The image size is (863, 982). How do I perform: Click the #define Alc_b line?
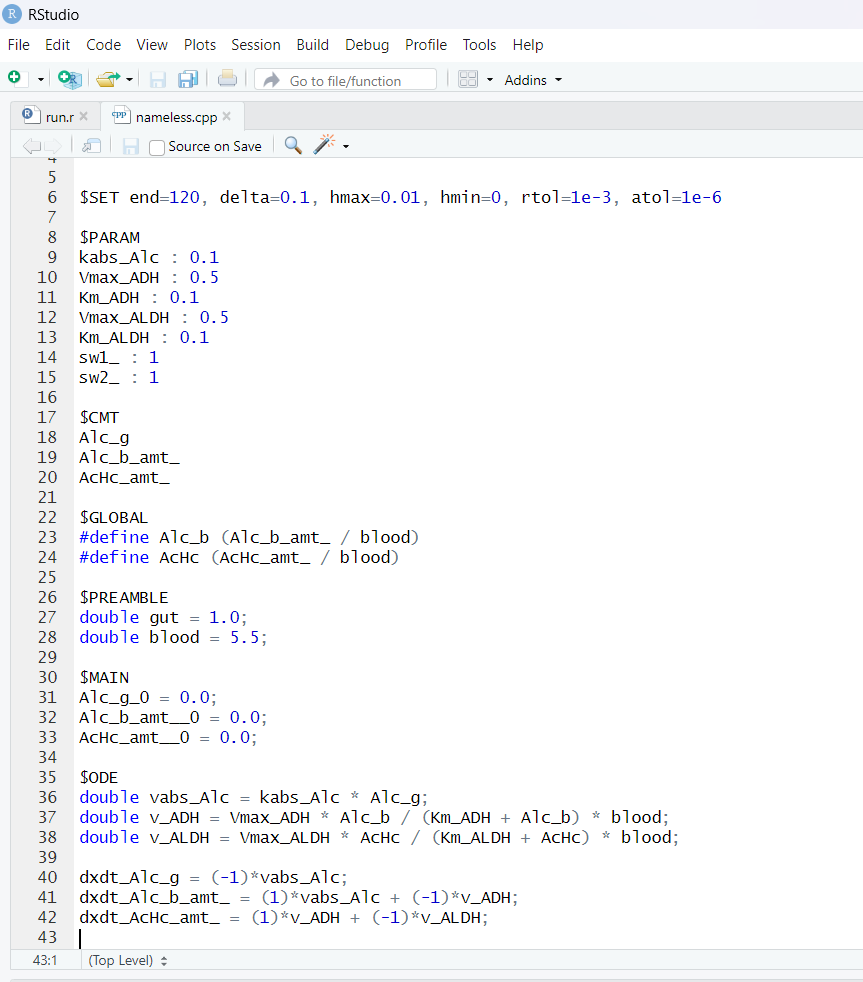tap(249, 537)
